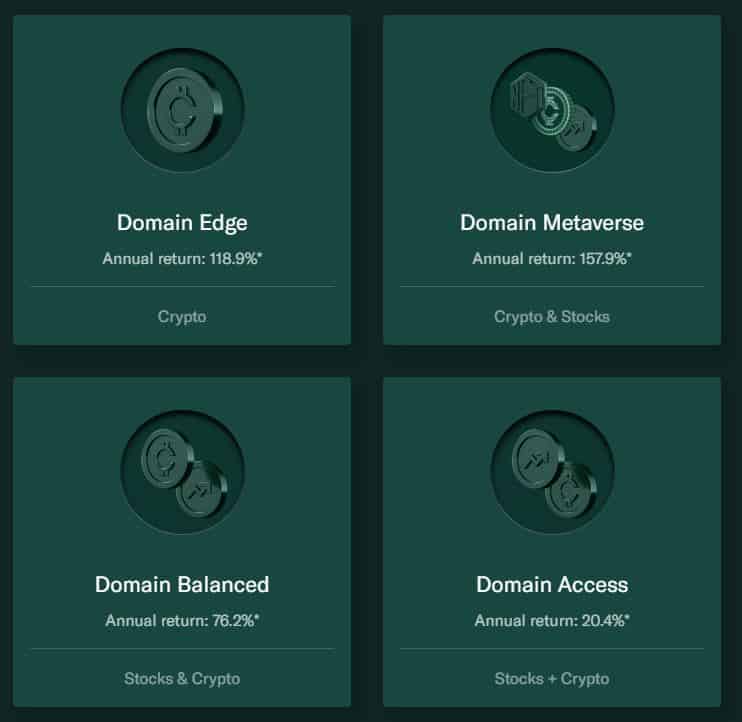
Task: Click the Domain Edge crypto coin icon
Action: (183, 109)
